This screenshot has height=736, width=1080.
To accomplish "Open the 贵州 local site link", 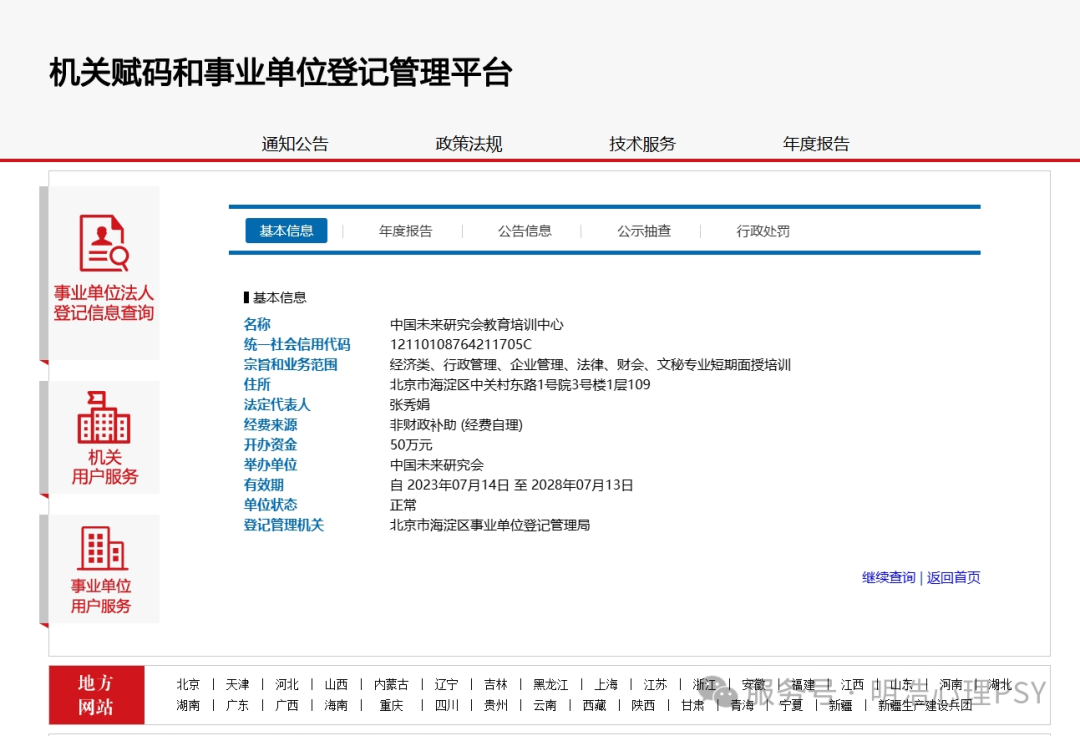I will (496, 705).
